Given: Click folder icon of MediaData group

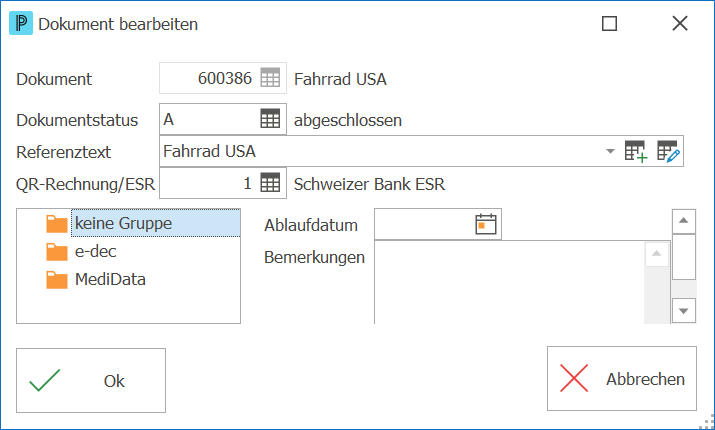Looking at the screenshot, I should click(x=57, y=280).
